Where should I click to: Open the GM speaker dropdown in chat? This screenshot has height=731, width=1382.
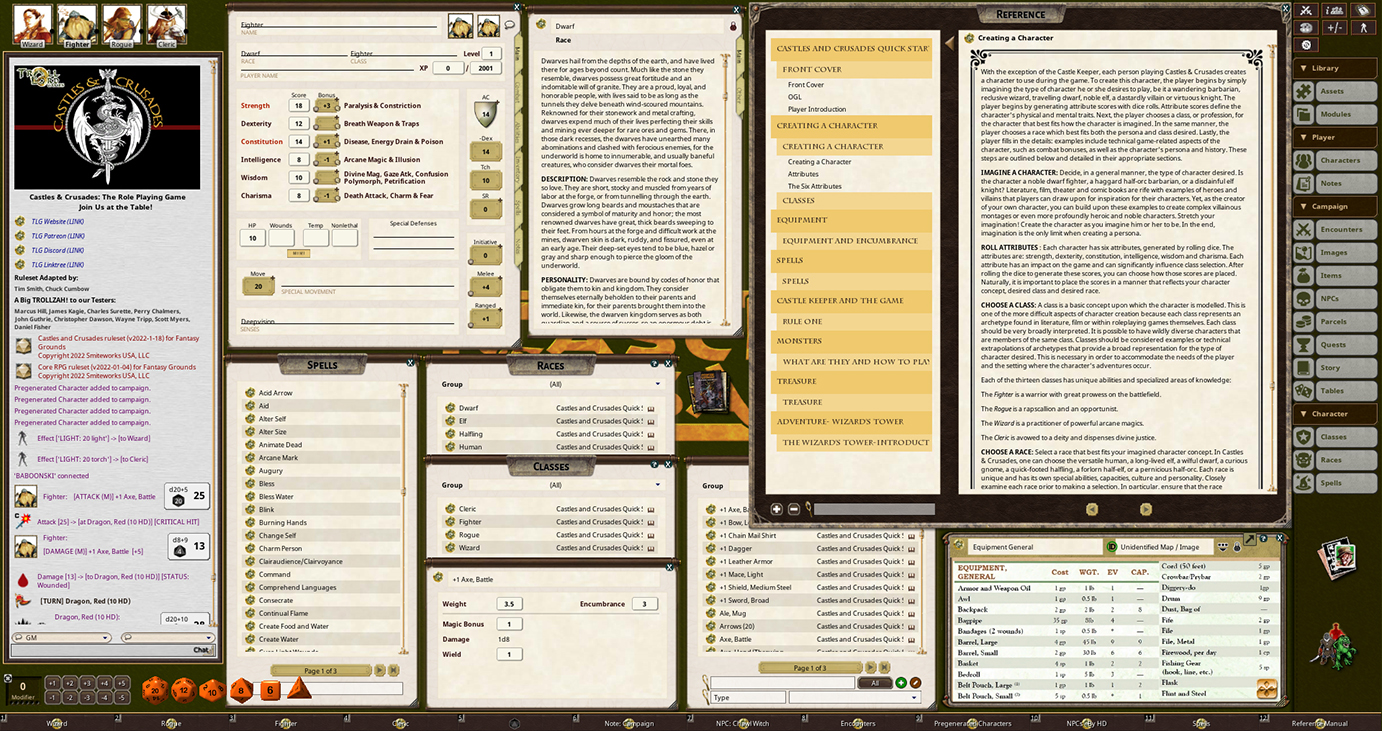pos(61,637)
